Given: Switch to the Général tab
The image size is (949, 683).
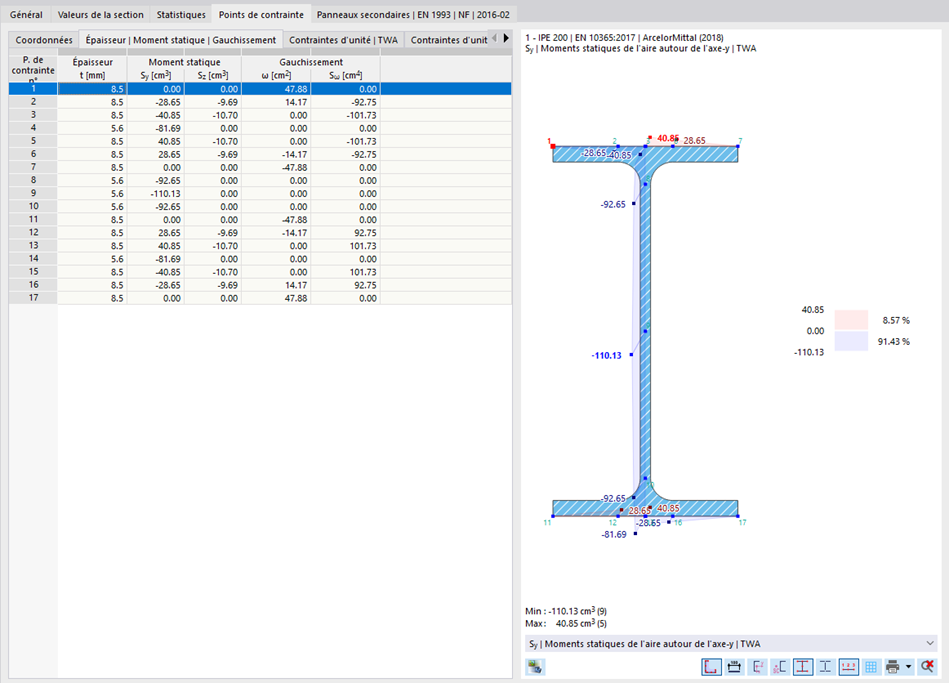Looking at the screenshot, I should [x=26, y=15].
